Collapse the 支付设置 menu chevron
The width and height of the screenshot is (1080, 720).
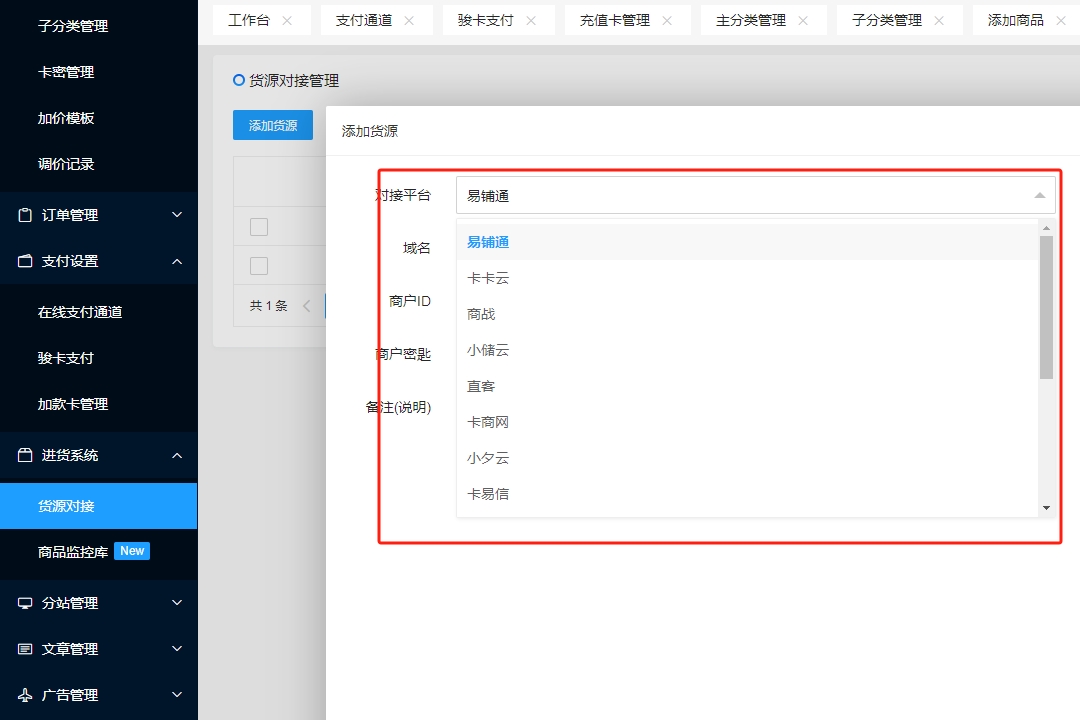(x=177, y=261)
